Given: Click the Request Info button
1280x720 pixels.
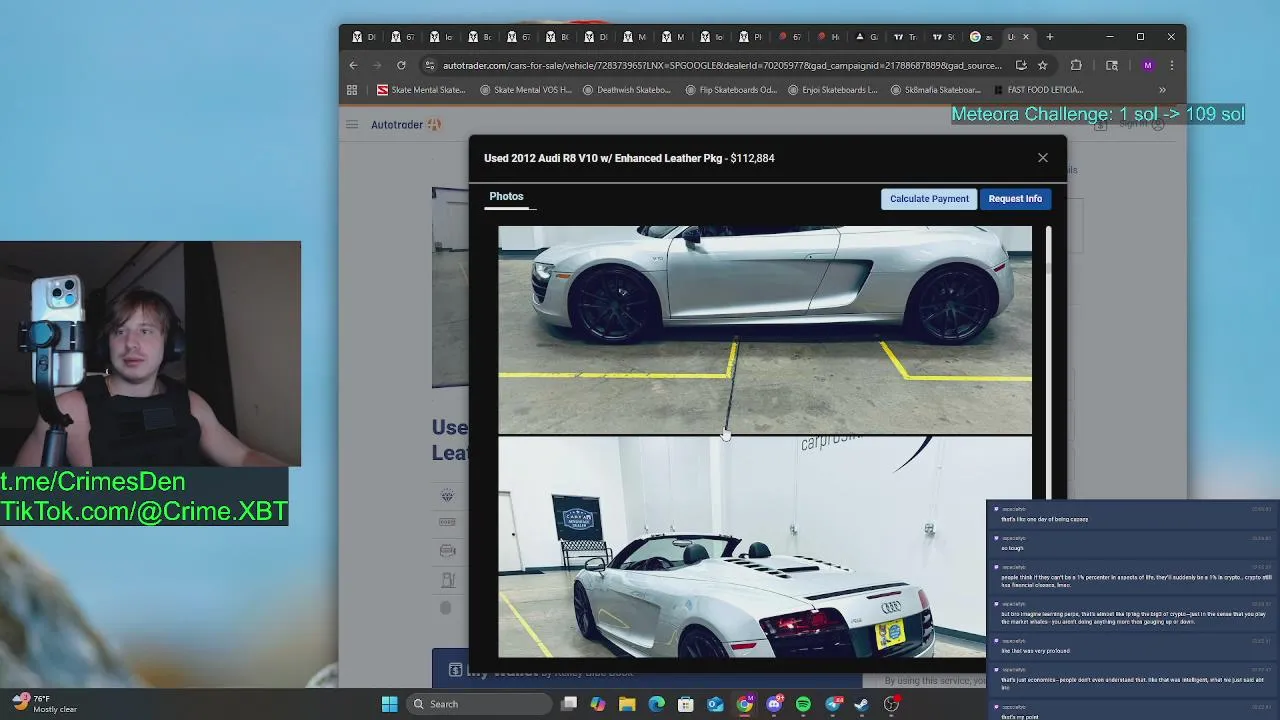Looking at the screenshot, I should click(1015, 198).
